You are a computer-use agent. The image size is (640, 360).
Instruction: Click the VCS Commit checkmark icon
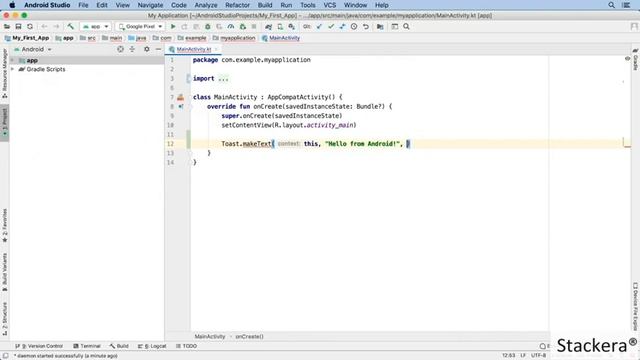point(331,27)
